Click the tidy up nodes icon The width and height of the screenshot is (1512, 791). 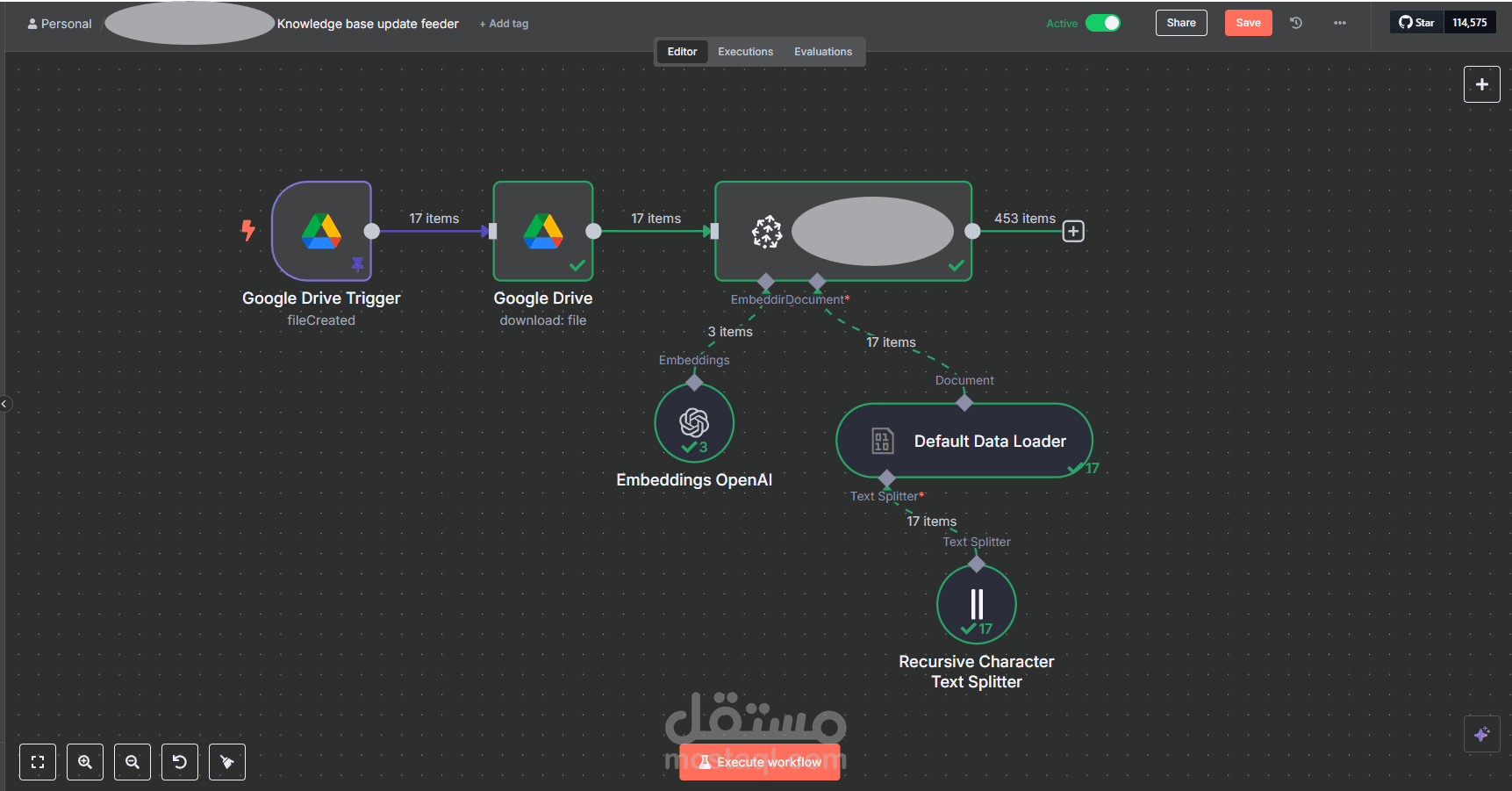(227, 762)
